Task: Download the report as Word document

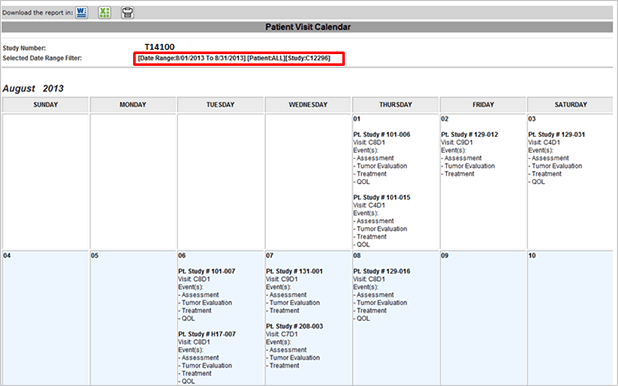Action: point(82,12)
